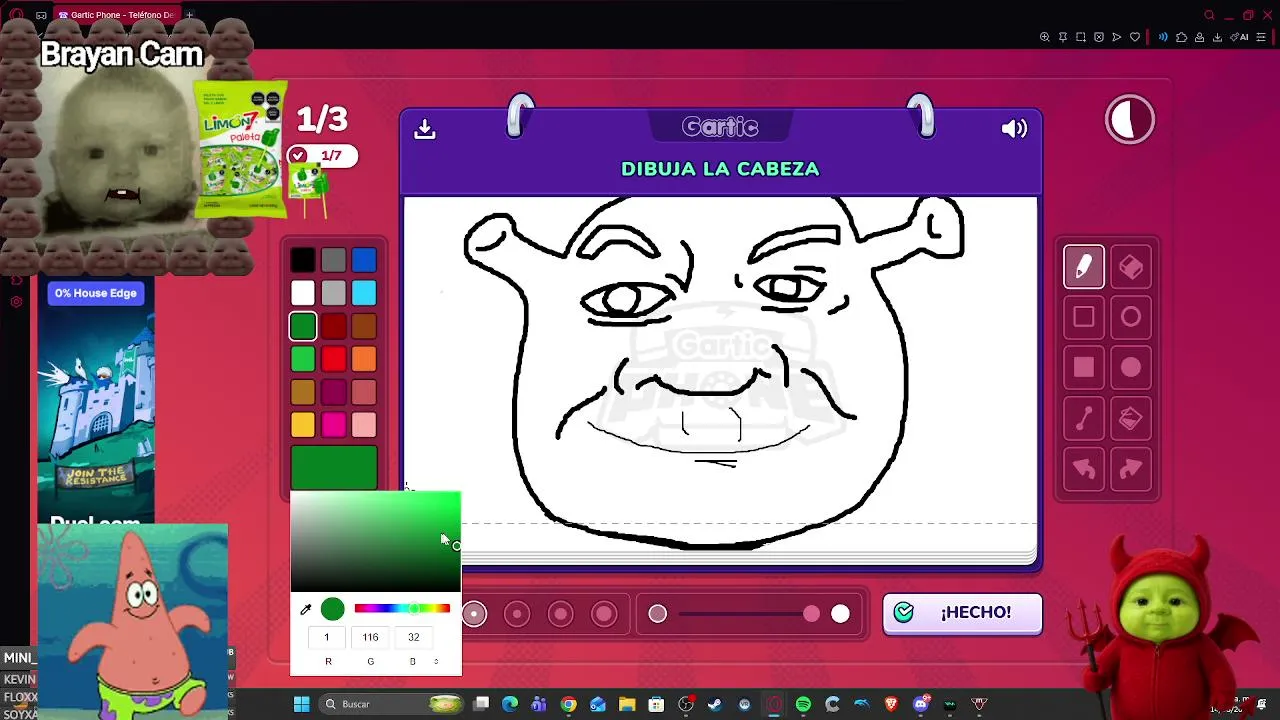Screen dimensions: 1280x720
Task: Open the Windows Start menu
Action: coord(301,704)
